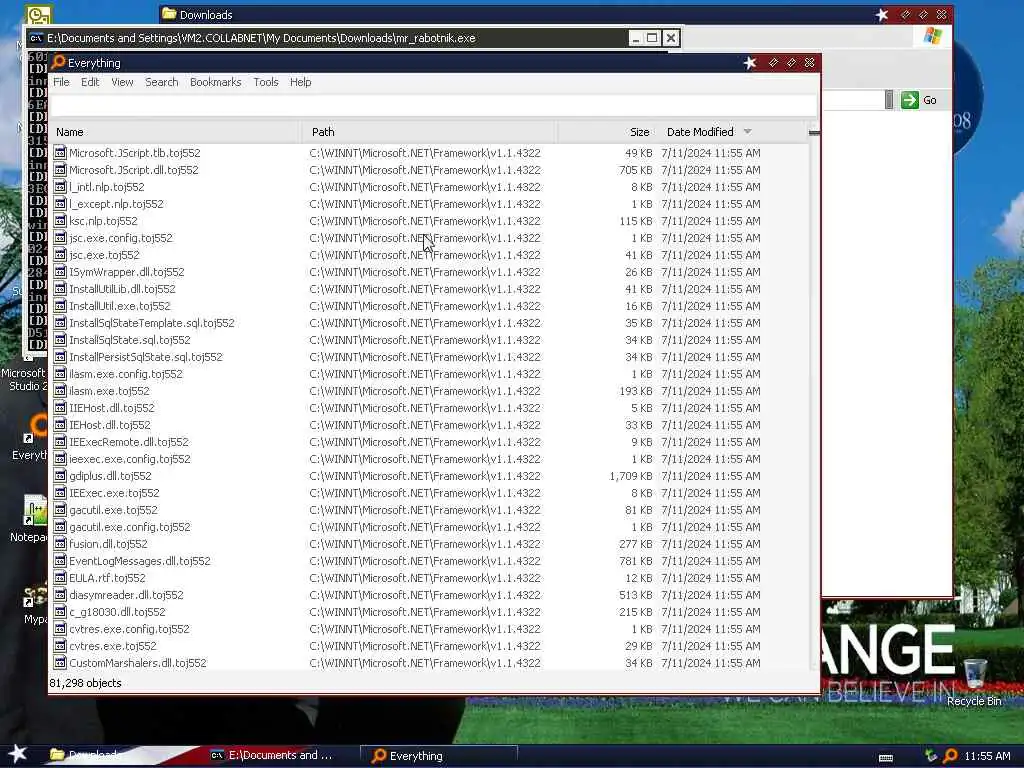Screen dimensions: 1024x768
Task: Click the star button in Everything title bar
Action: tap(750, 63)
